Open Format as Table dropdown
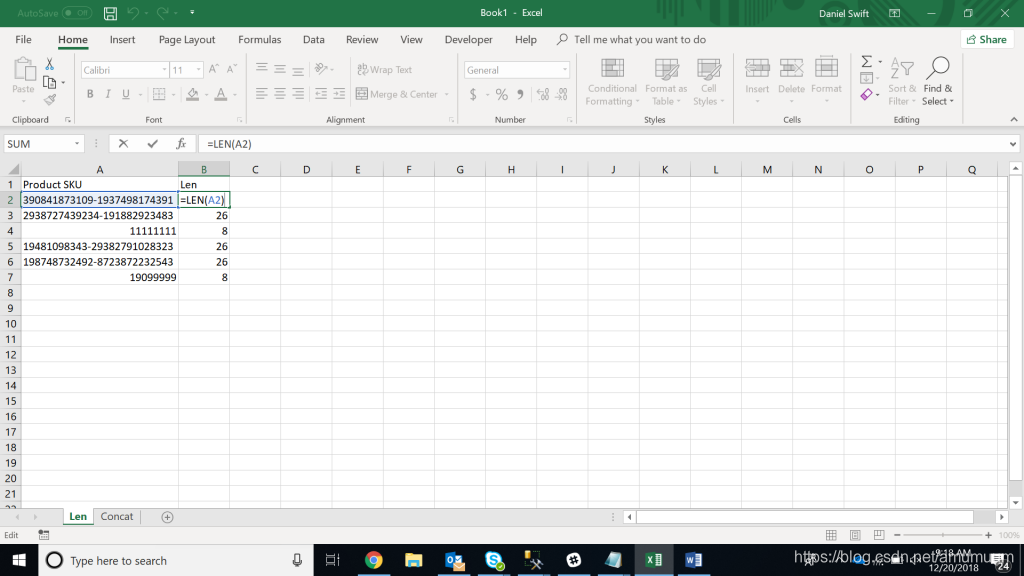This screenshot has width=1024, height=576. [666, 82]
